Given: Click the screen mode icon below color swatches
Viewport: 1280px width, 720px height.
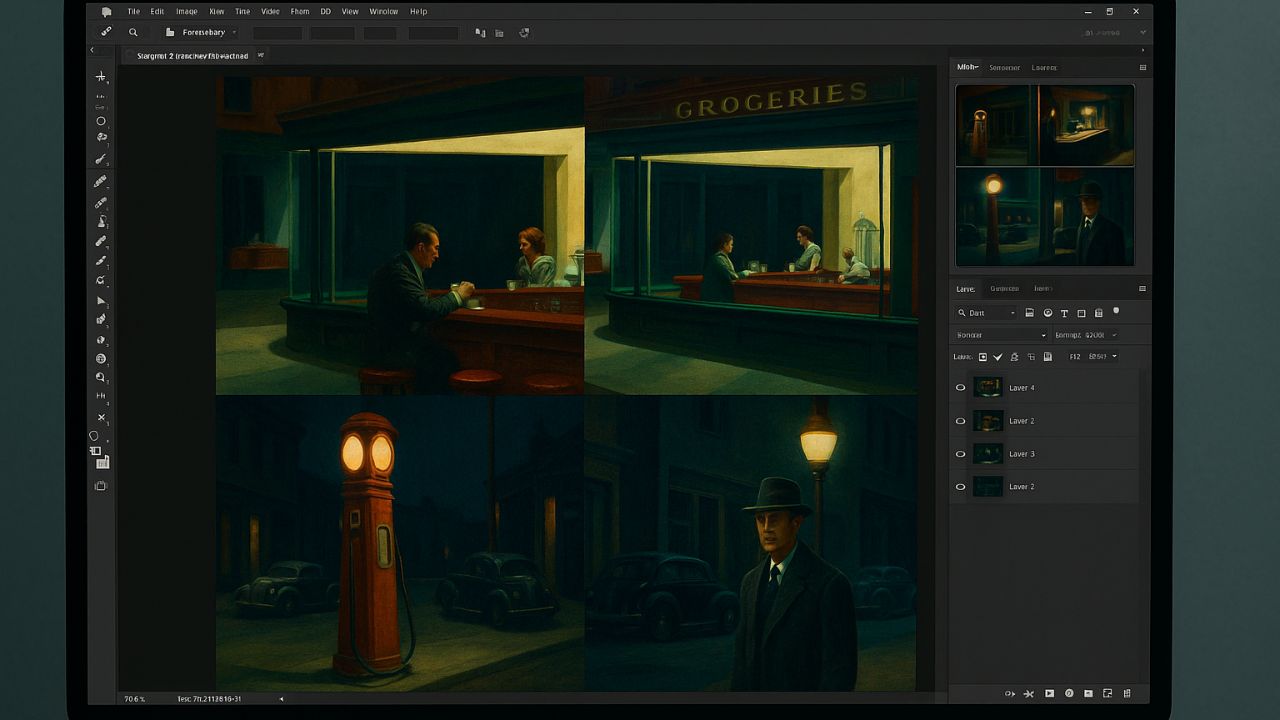Looking at the screenshot, I should (100, 486).
